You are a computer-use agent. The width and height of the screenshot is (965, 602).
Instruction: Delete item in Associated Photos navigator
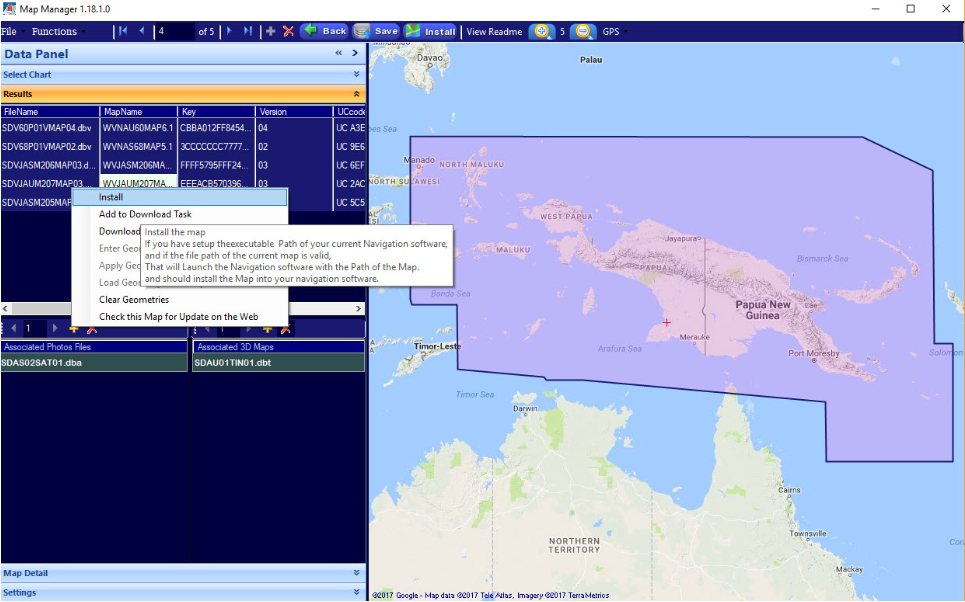[92, 331]
